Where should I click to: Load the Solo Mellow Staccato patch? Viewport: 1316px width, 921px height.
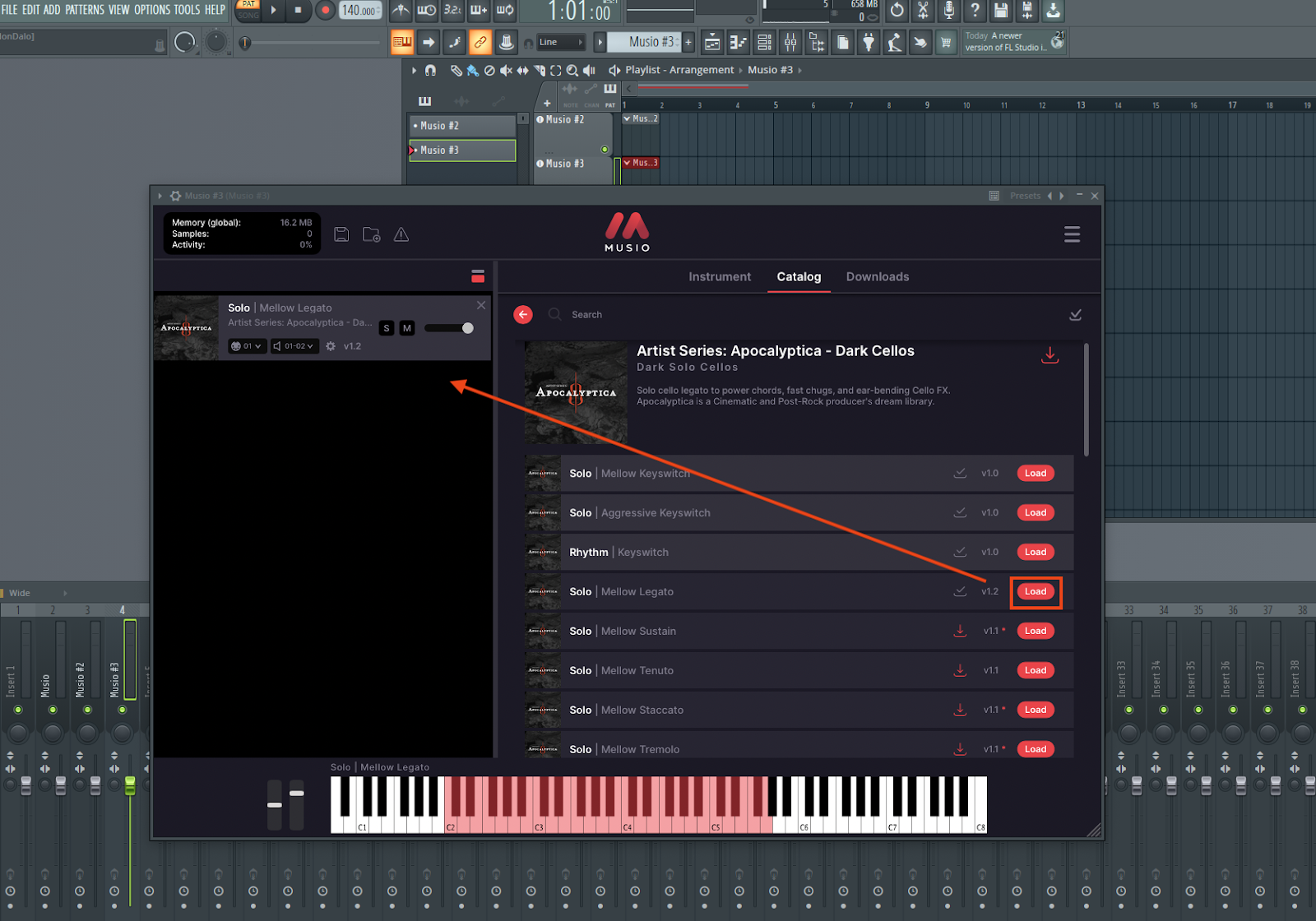(x=1036, y=710)
